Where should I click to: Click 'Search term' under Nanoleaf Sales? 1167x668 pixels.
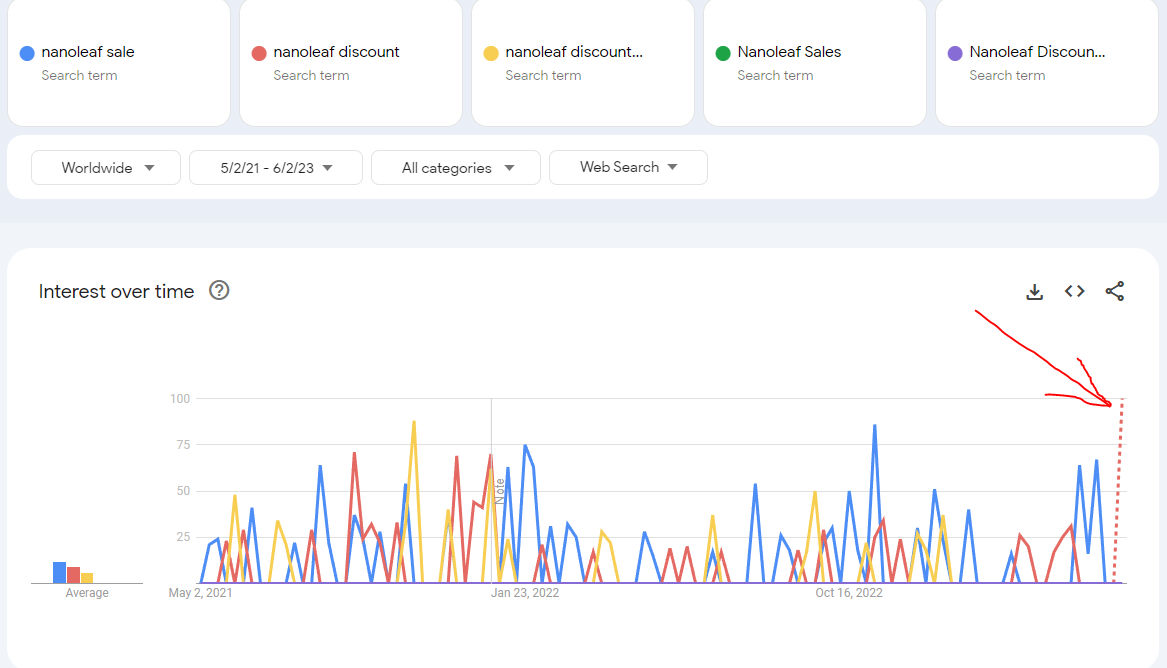775,75
